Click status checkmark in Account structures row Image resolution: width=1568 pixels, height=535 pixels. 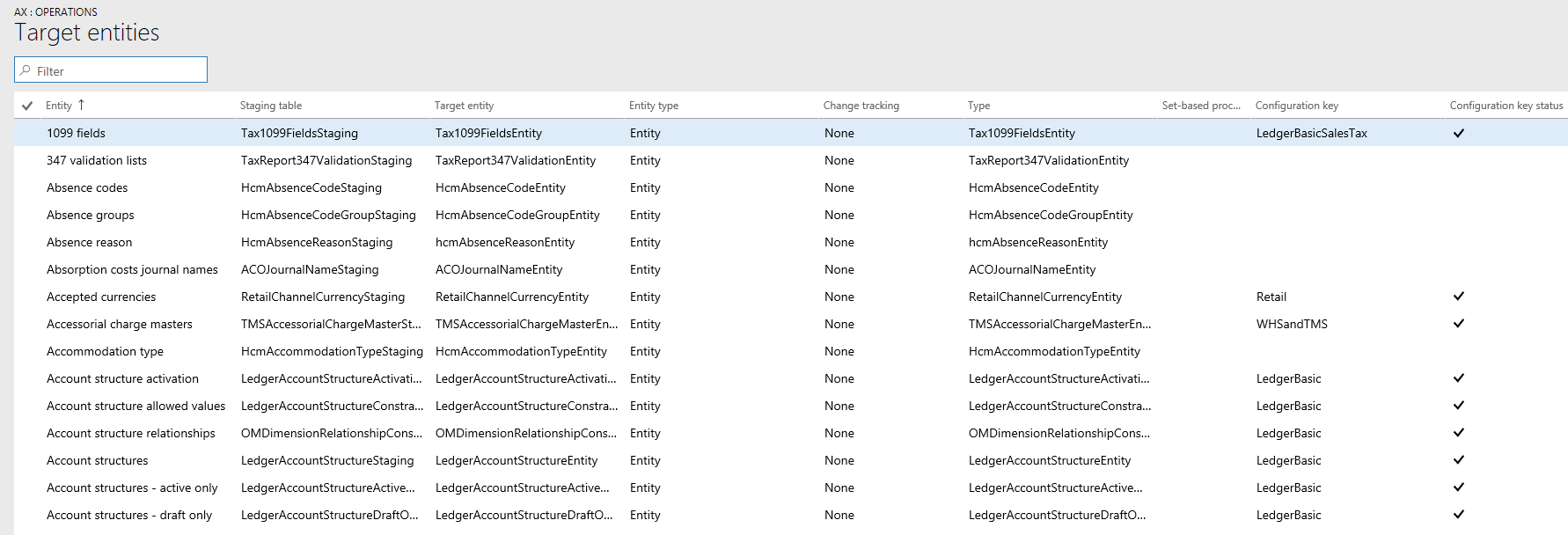point(1459,459)
